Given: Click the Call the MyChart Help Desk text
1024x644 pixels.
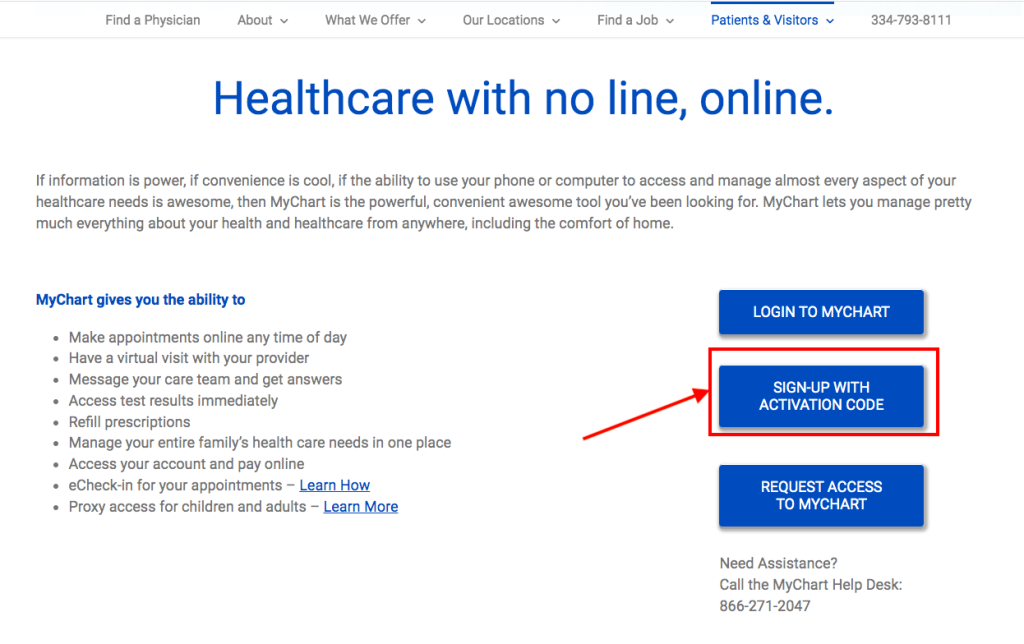Looking at the screenshot, I should click(x=810, y=585).
